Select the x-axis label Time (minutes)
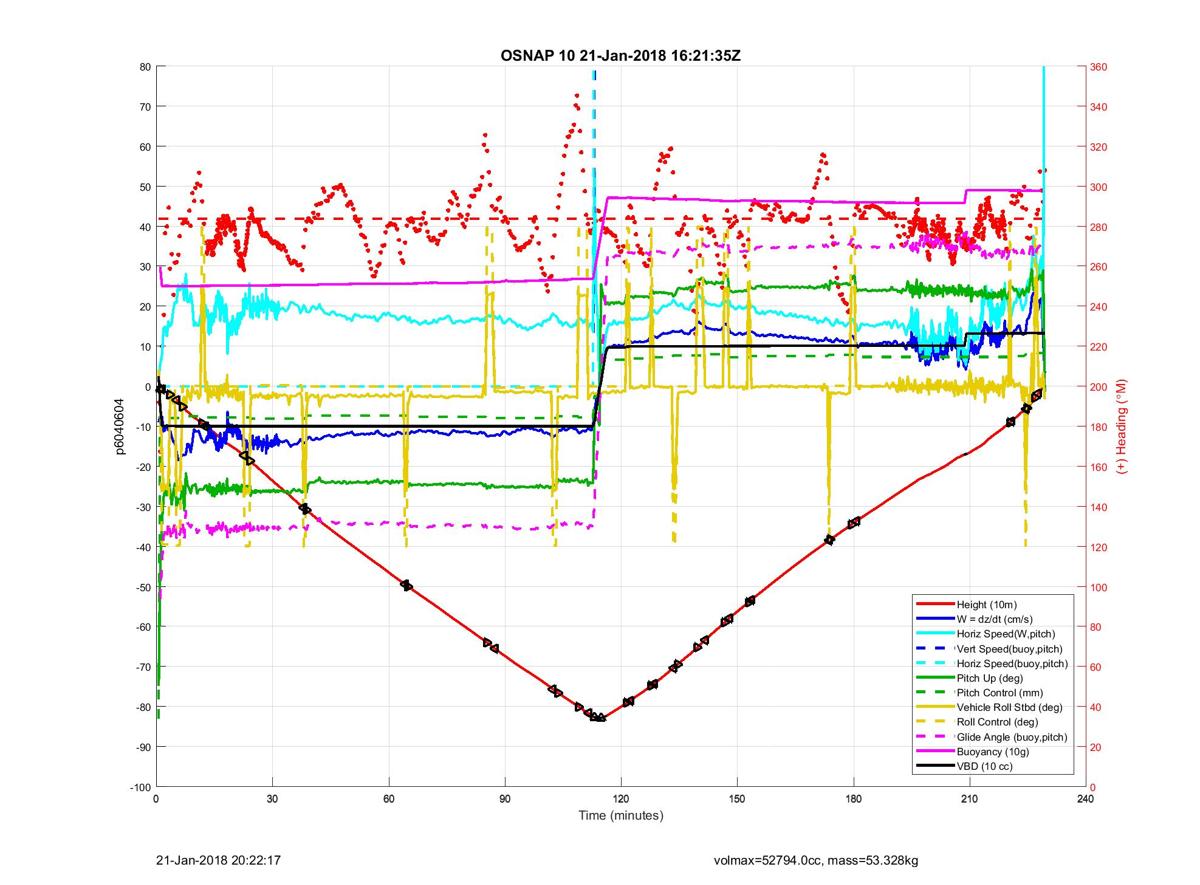1200x885 pixels. 620,816
